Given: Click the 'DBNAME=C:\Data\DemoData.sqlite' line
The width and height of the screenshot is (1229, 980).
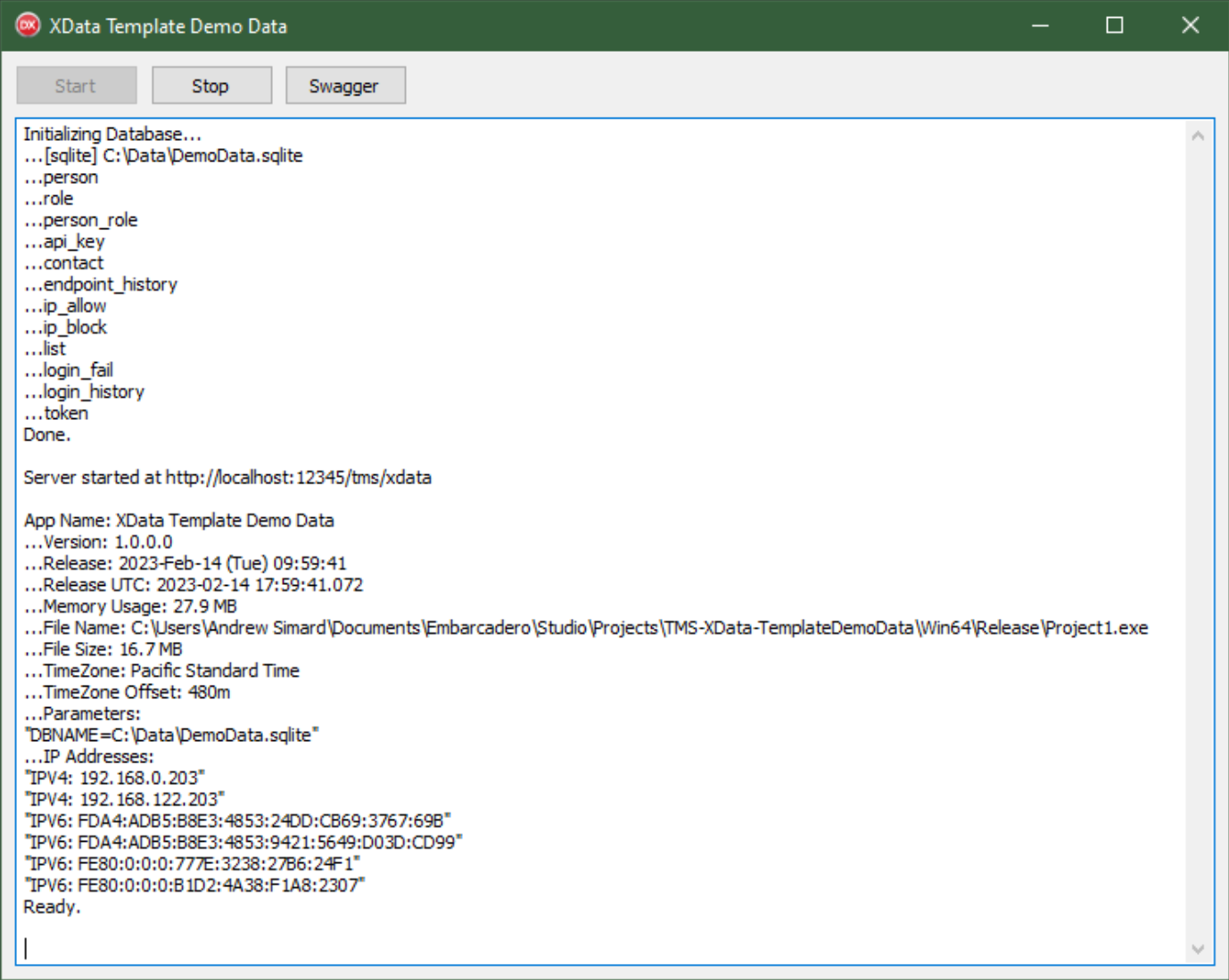Looking at the screenshot, I should [x=171, y=735].
